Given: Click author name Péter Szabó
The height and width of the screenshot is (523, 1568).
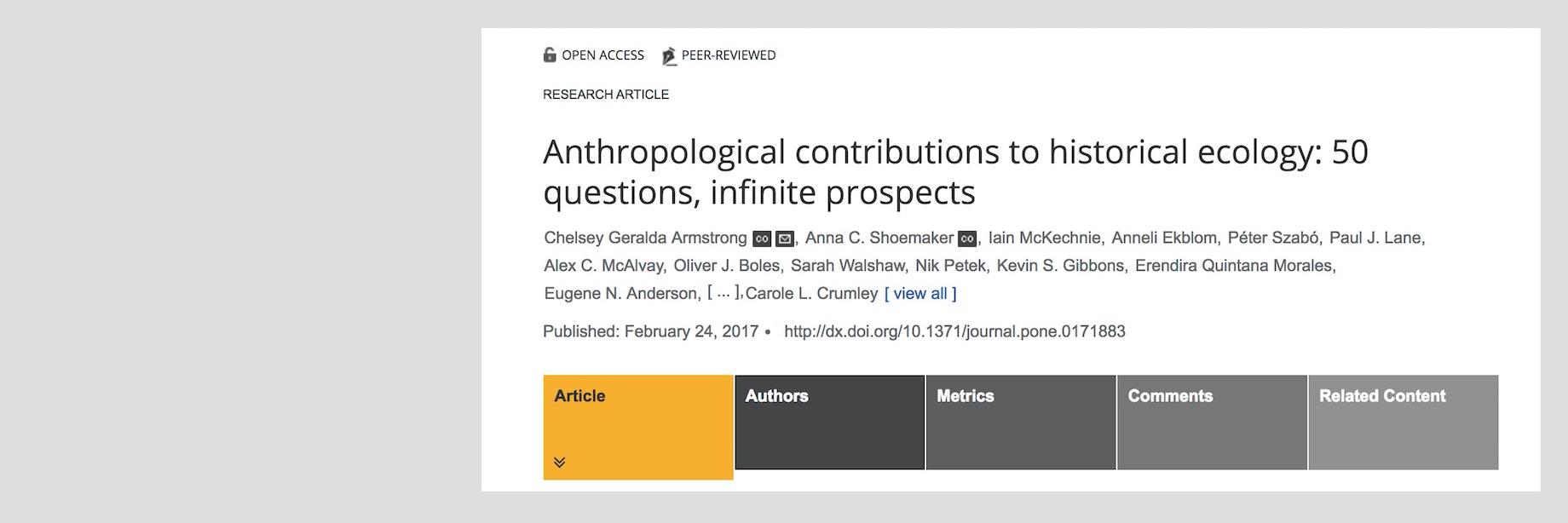Looking at the screenshot, I should pos(1273,239).
